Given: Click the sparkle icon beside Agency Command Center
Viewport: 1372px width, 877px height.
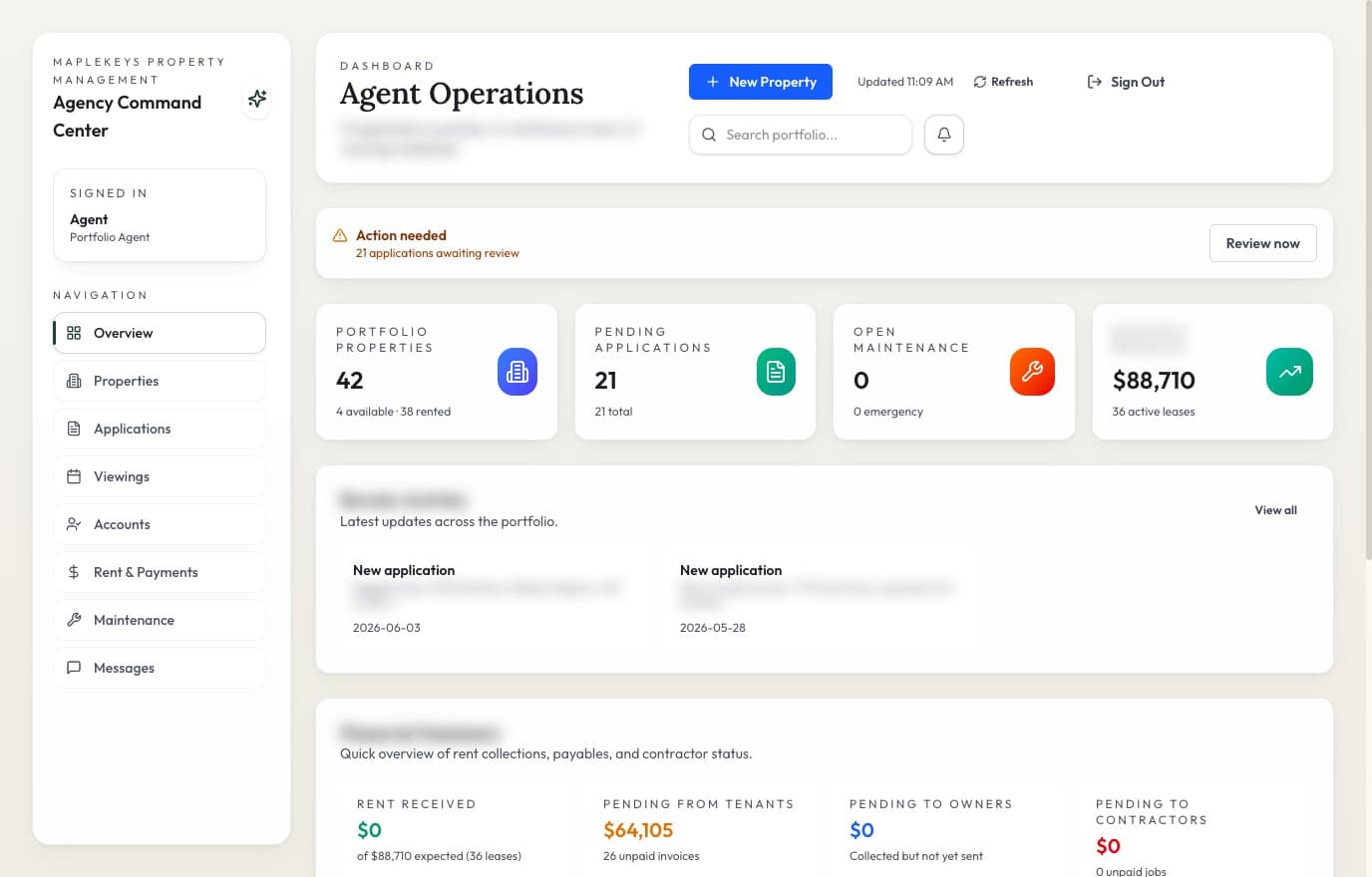Looking at the screenshot, I should [257, 99].
